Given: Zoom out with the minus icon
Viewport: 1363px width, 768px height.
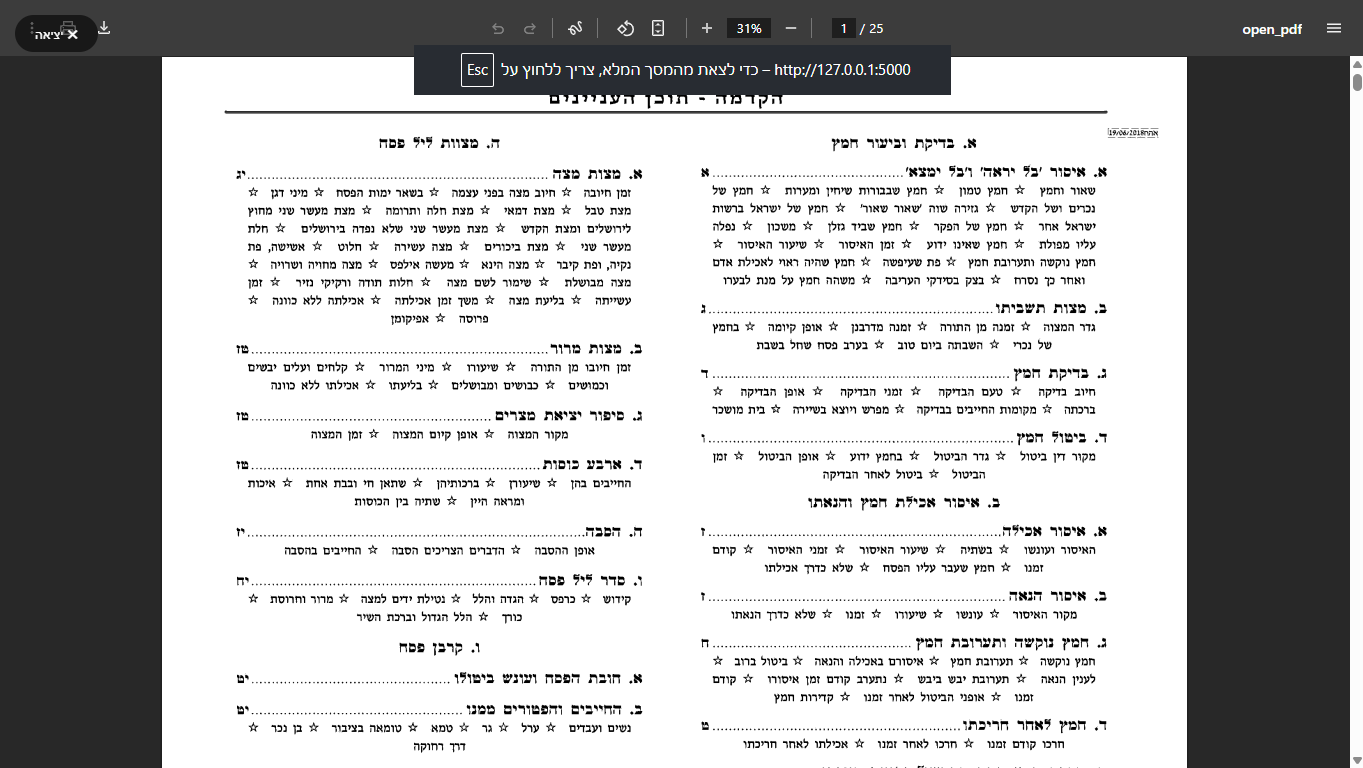Looking at the screenshot, I should coord(791,28).
